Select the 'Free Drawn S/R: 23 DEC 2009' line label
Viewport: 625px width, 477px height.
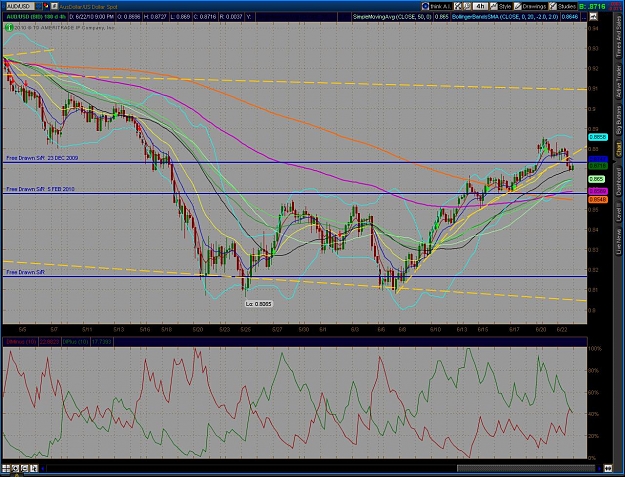point(42,158)
